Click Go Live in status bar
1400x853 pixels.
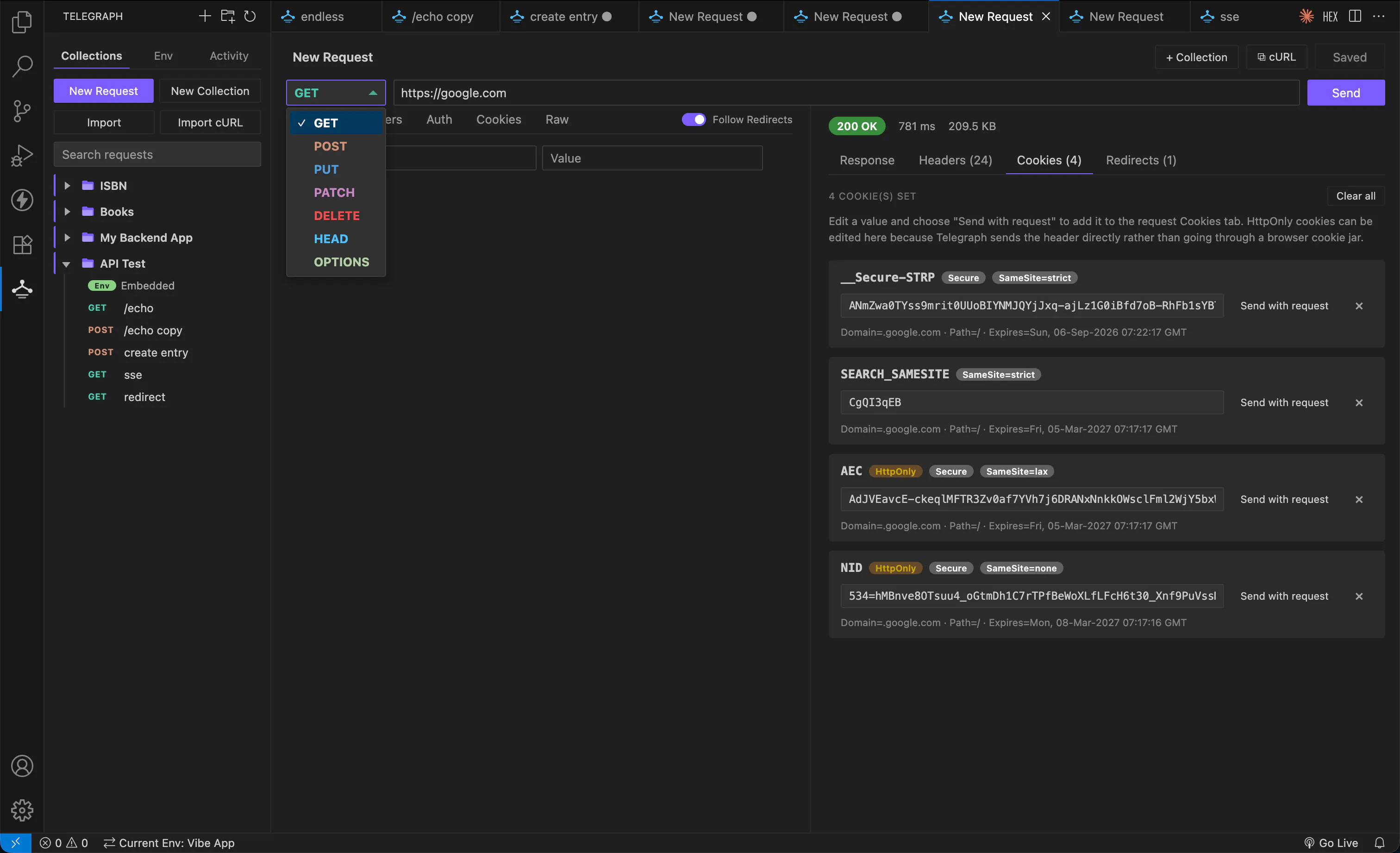point(1331,843)
